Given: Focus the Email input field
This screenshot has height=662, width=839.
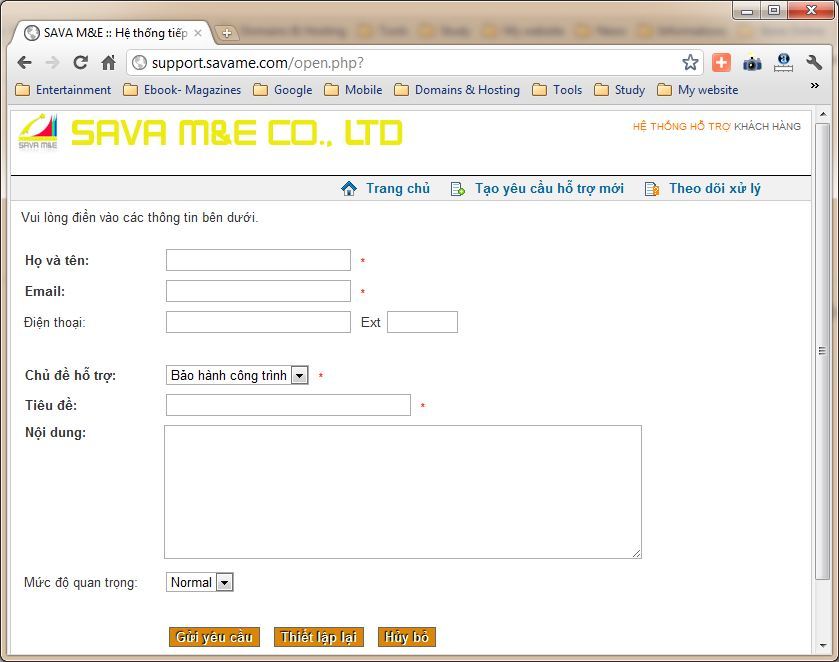Looking at the screenshot, I should 258,291.
